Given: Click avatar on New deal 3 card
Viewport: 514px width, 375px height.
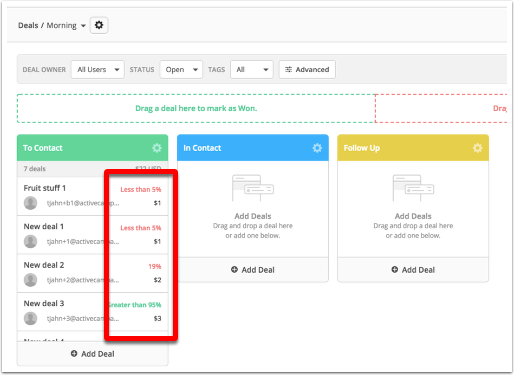Looking at the screenshot, I should click(30, 318).
